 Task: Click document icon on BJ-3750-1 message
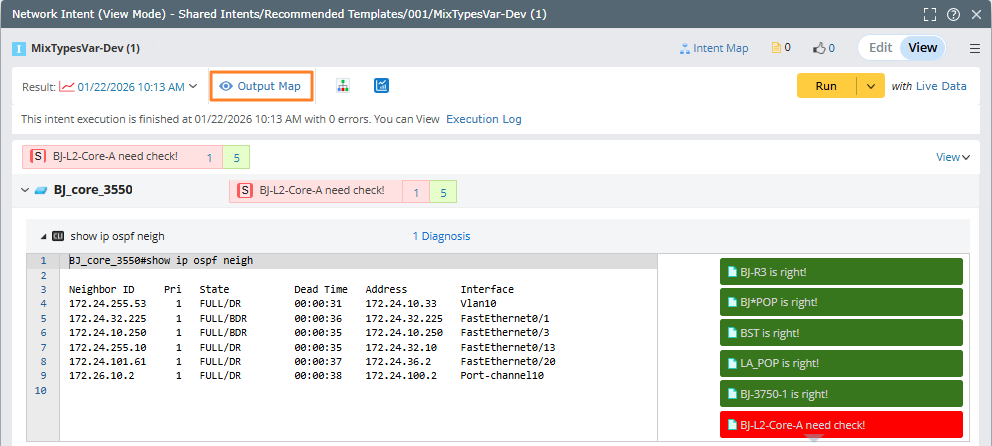coord(733,393)
